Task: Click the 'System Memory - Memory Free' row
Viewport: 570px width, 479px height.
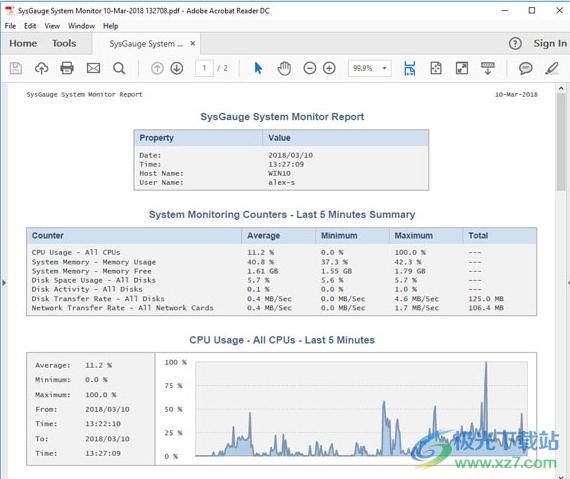Action: coord(281,271)
